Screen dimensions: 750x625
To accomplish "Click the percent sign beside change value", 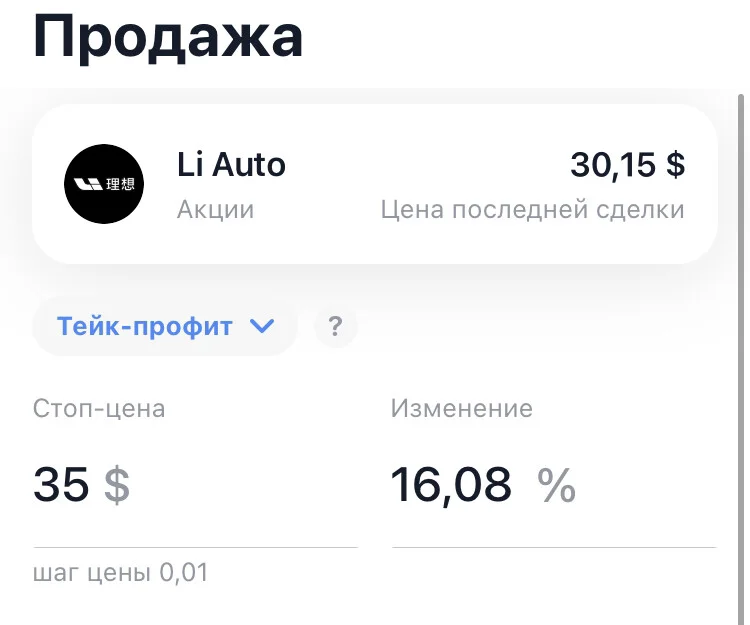I will pyautogui.click(x=556, y=485).
